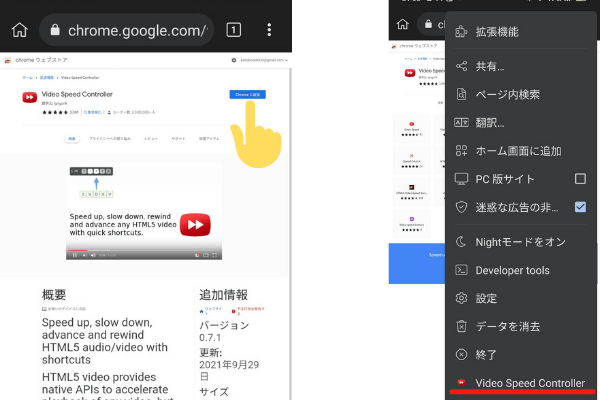Click the 拡張機能 breadcrumb link in left screenshot
Screen dimensions: 600x400
tap(47, 78)
